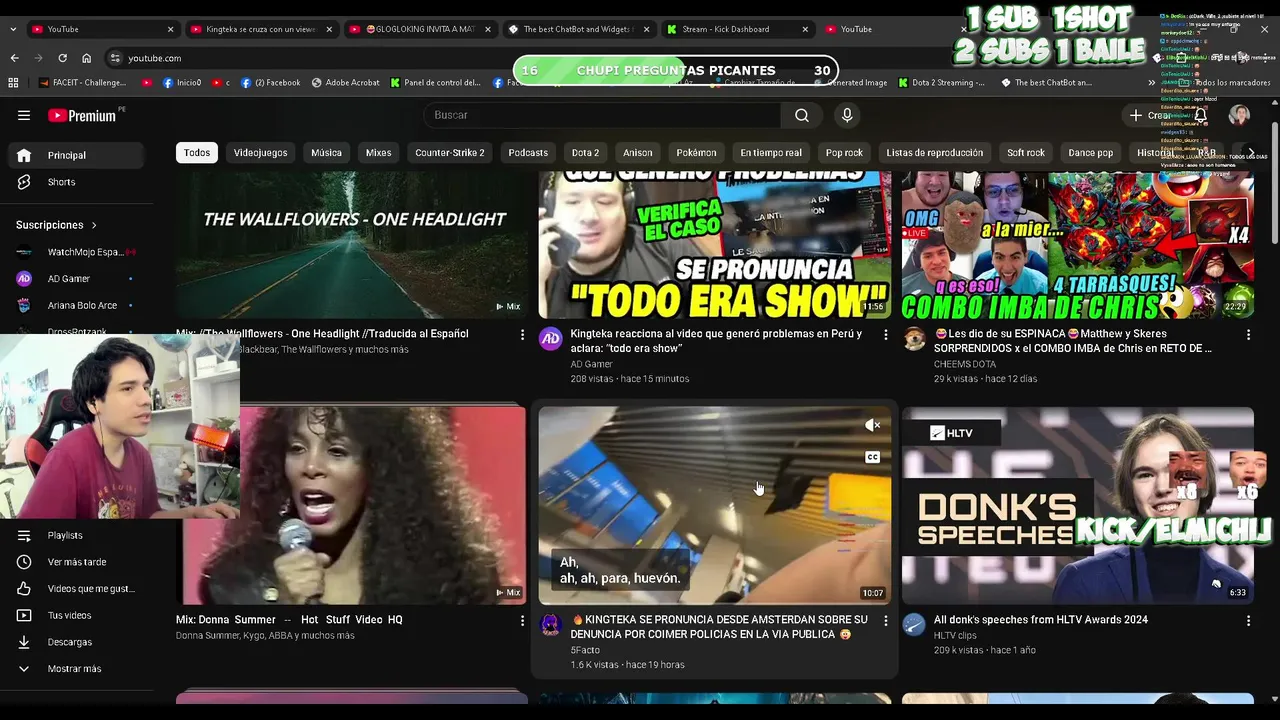Select the En tiempo real chip
The width and height of the screenshot is (1280, 720).
point(771,153)
